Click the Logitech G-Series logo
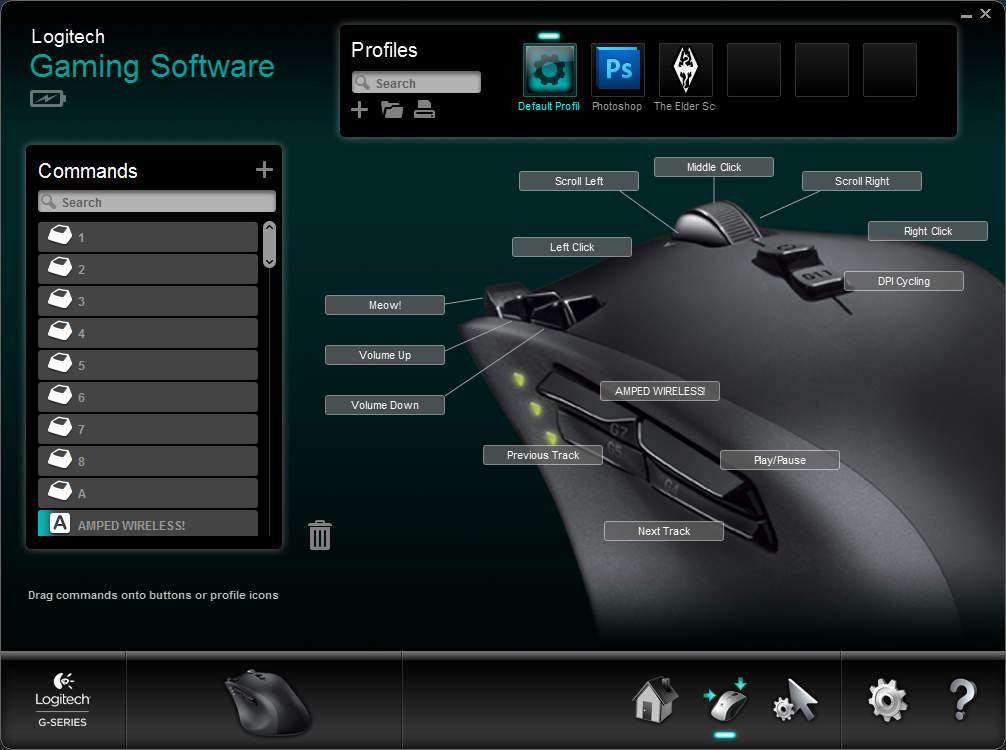Screen dimensions: 1006x750 point(62,700)
